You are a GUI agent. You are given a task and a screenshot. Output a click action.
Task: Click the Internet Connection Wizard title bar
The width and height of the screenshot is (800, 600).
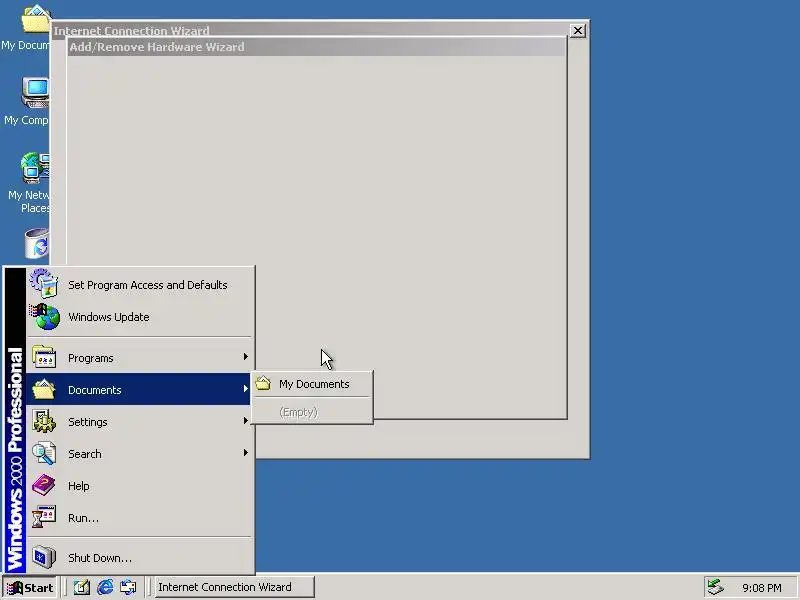tap(310, 30)
